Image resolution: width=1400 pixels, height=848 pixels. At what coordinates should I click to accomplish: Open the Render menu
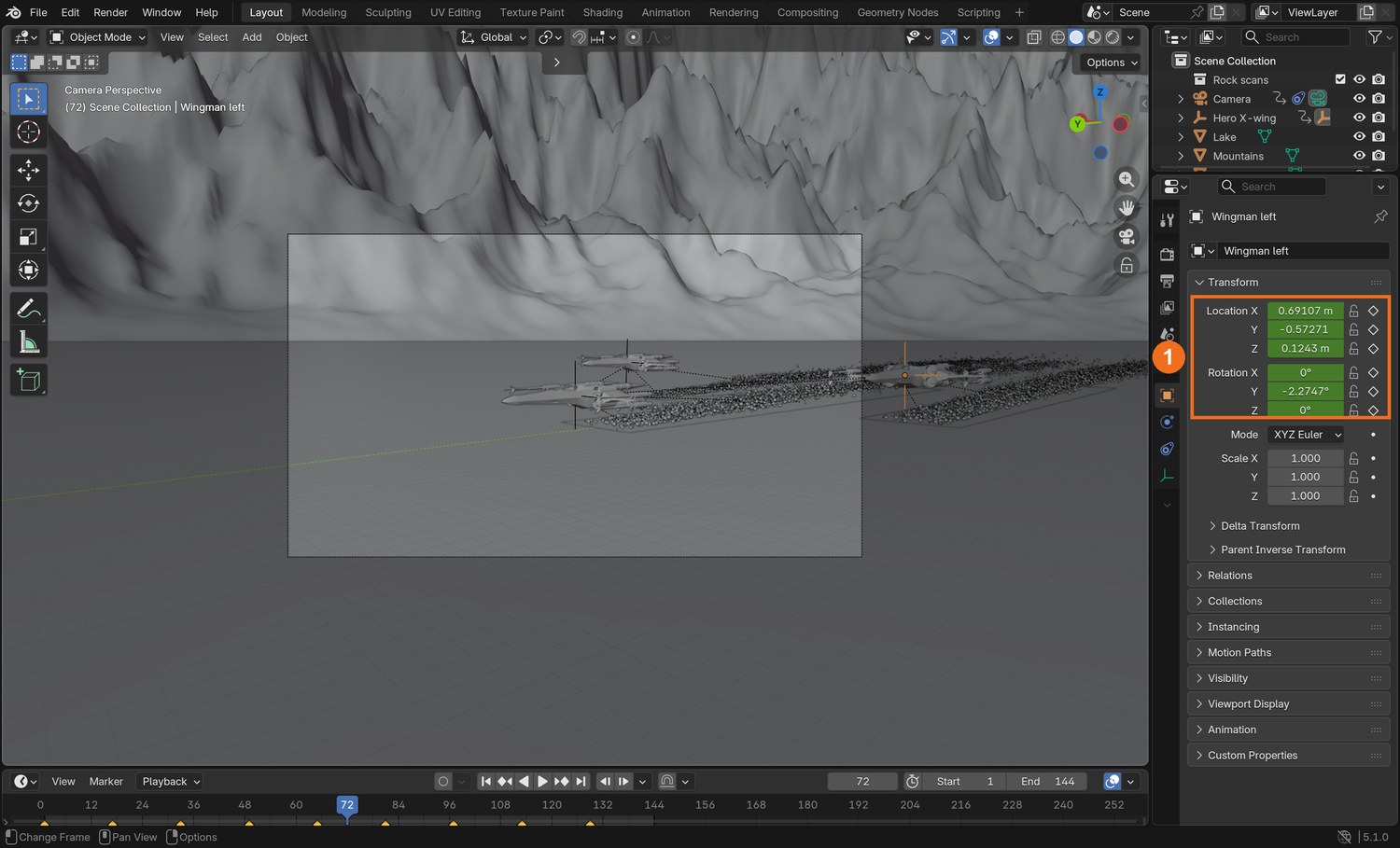pyautogui.click(x=110, y=12)
